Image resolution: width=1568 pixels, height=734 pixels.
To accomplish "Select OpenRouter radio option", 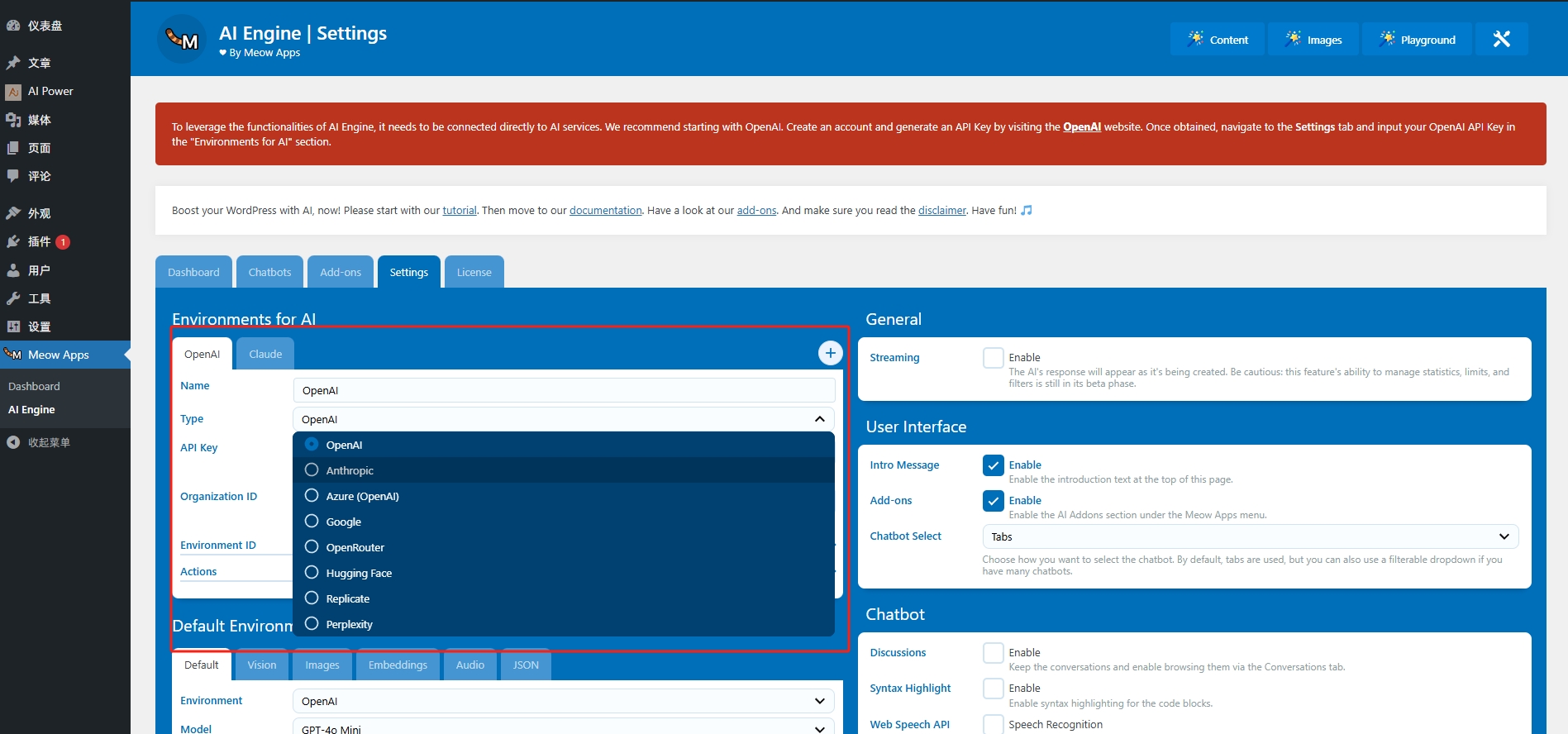I will coord(312,546).
